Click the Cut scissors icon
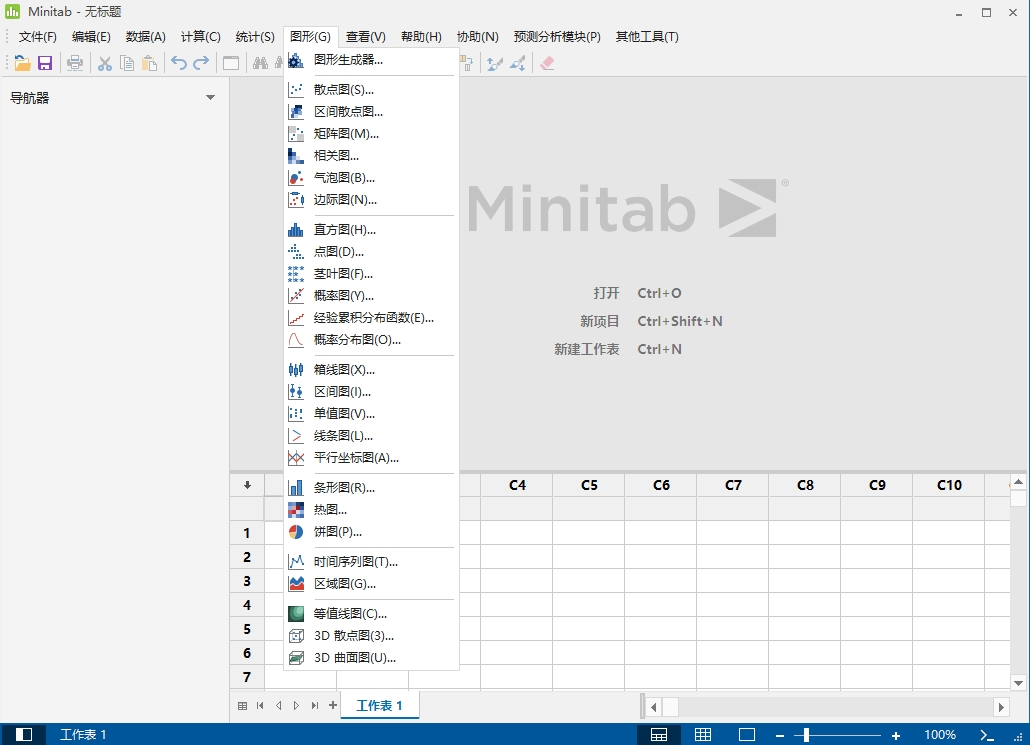This screenshot has width=1030, height=745. point(104,63)
